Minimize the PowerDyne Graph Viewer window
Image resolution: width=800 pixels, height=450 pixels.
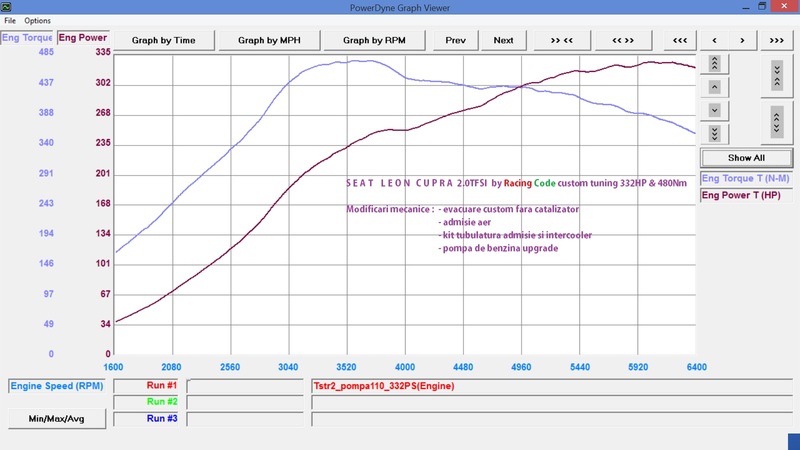[x=745, y=7]
